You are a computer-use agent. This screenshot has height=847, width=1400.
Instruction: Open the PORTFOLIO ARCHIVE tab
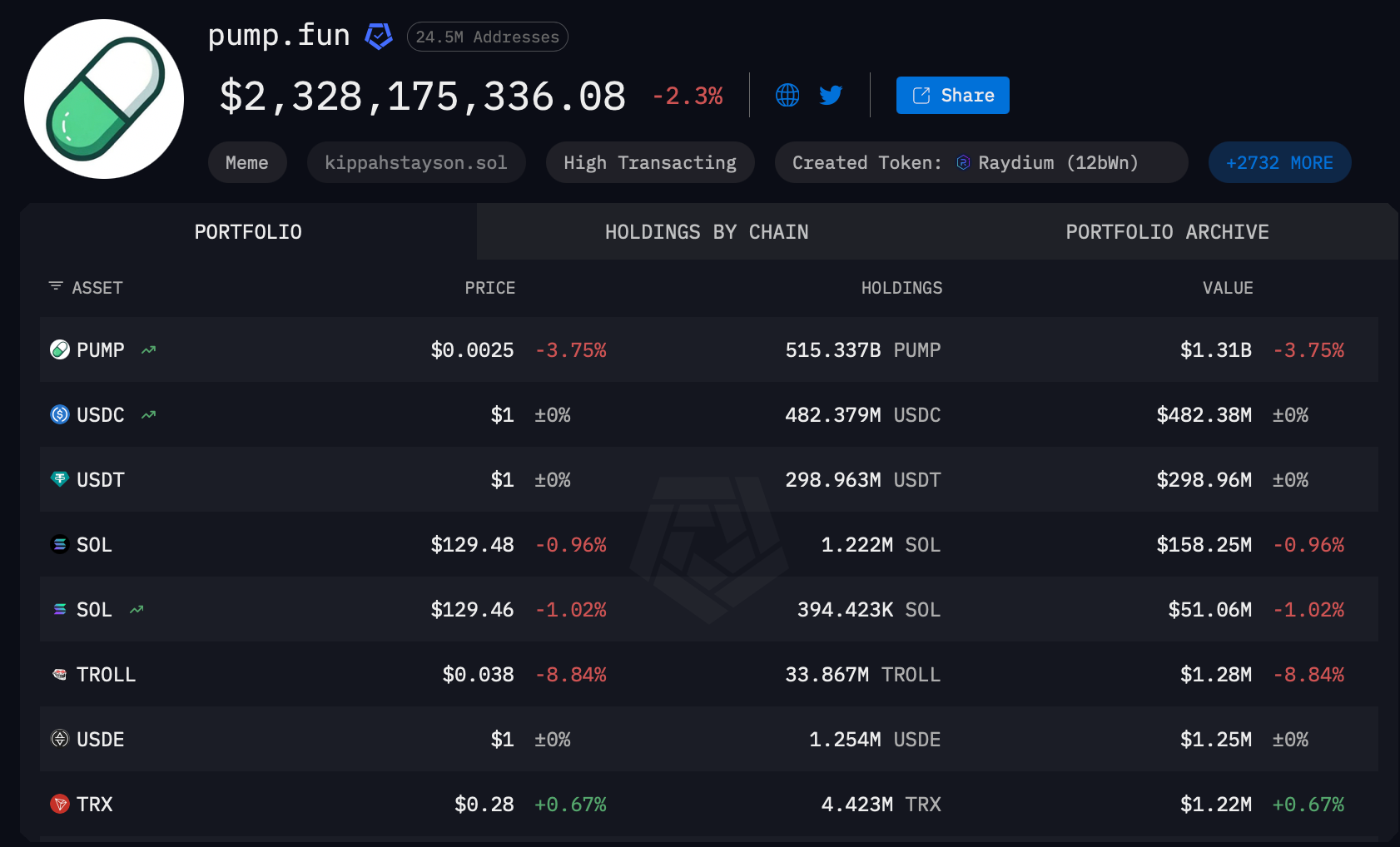click(1167, 231)
